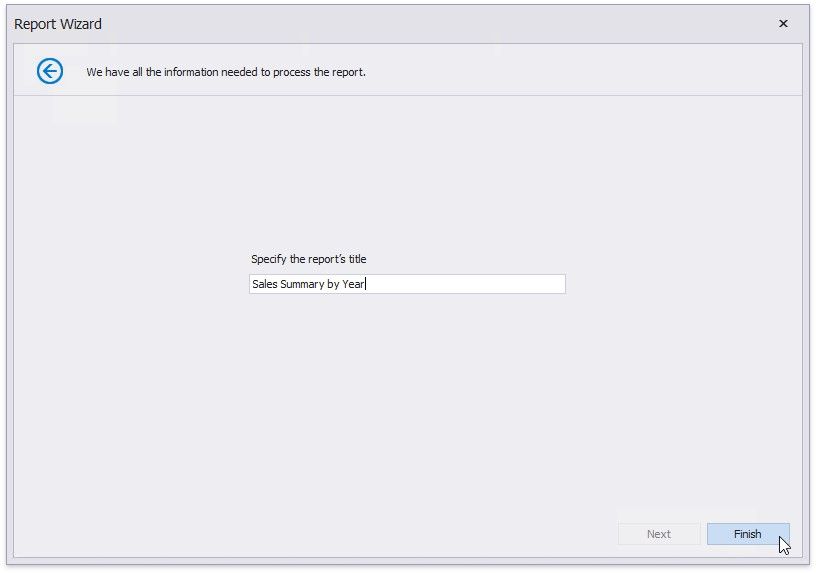The image size is (816, 573).
Task: Click the "We have all the information" header message
Action: [x=225, y=72]
